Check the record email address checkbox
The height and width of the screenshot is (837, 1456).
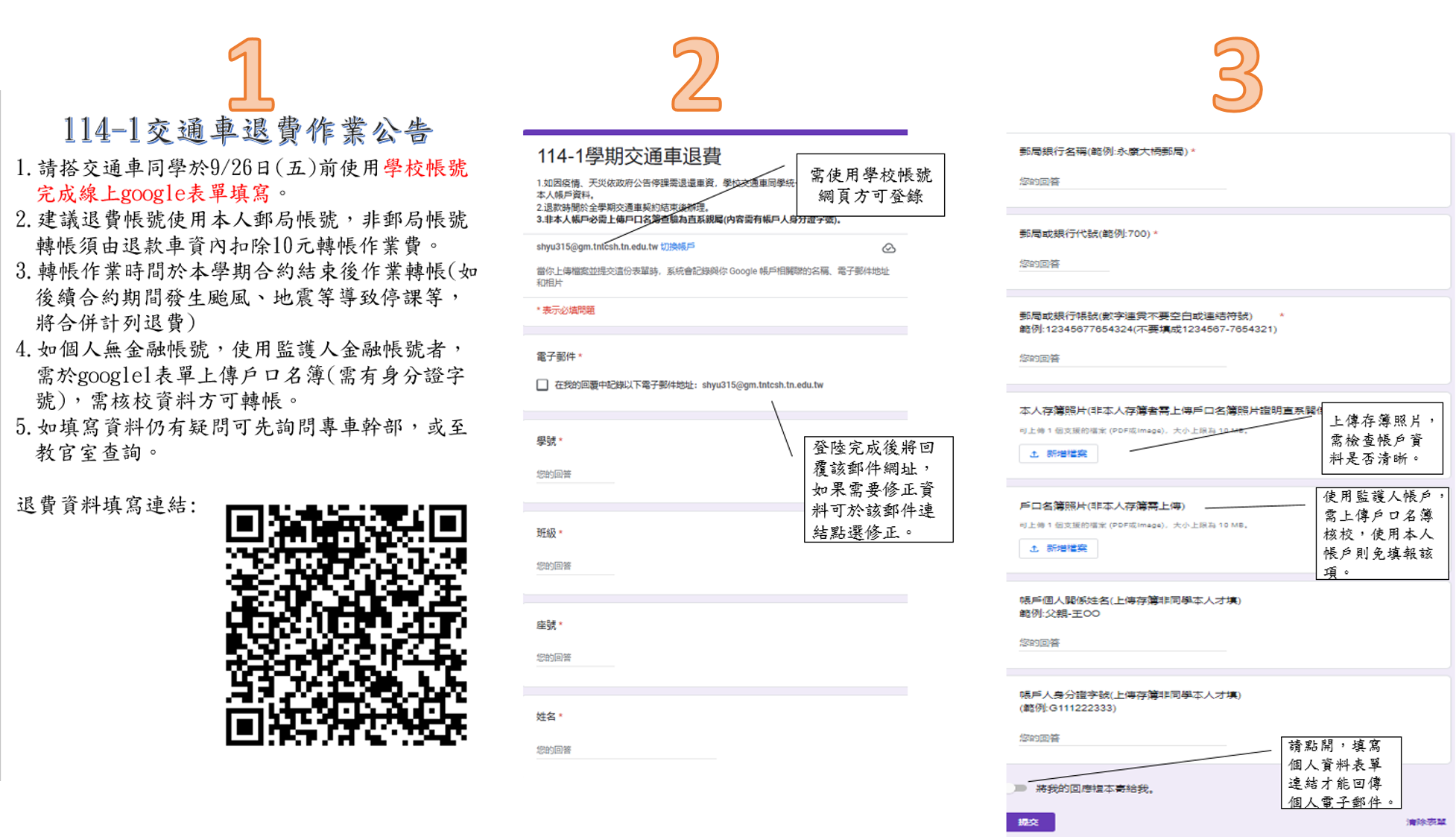pyautogui.click(x=542, y=385)
